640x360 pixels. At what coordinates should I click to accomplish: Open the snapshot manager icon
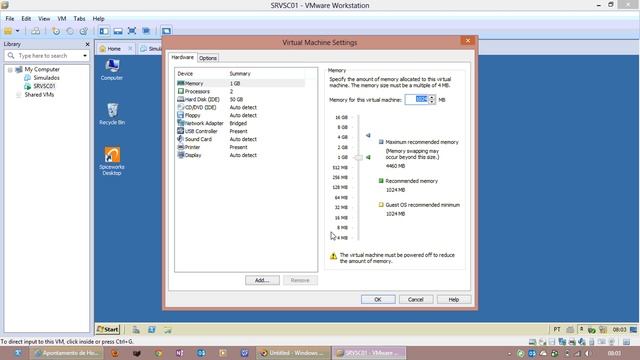(x=84, y=31)
